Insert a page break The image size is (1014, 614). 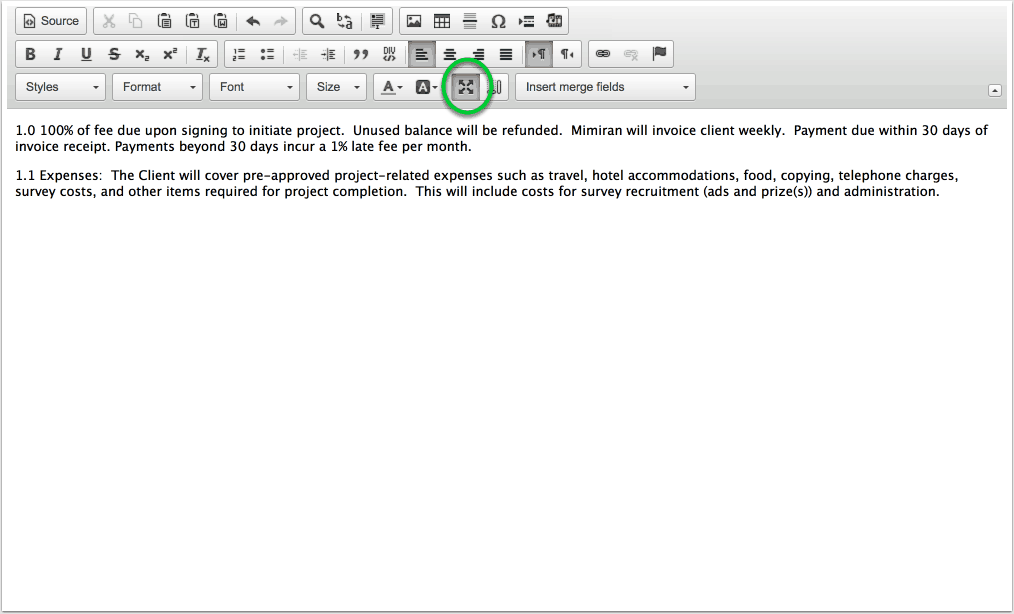[x=526, y=21]
